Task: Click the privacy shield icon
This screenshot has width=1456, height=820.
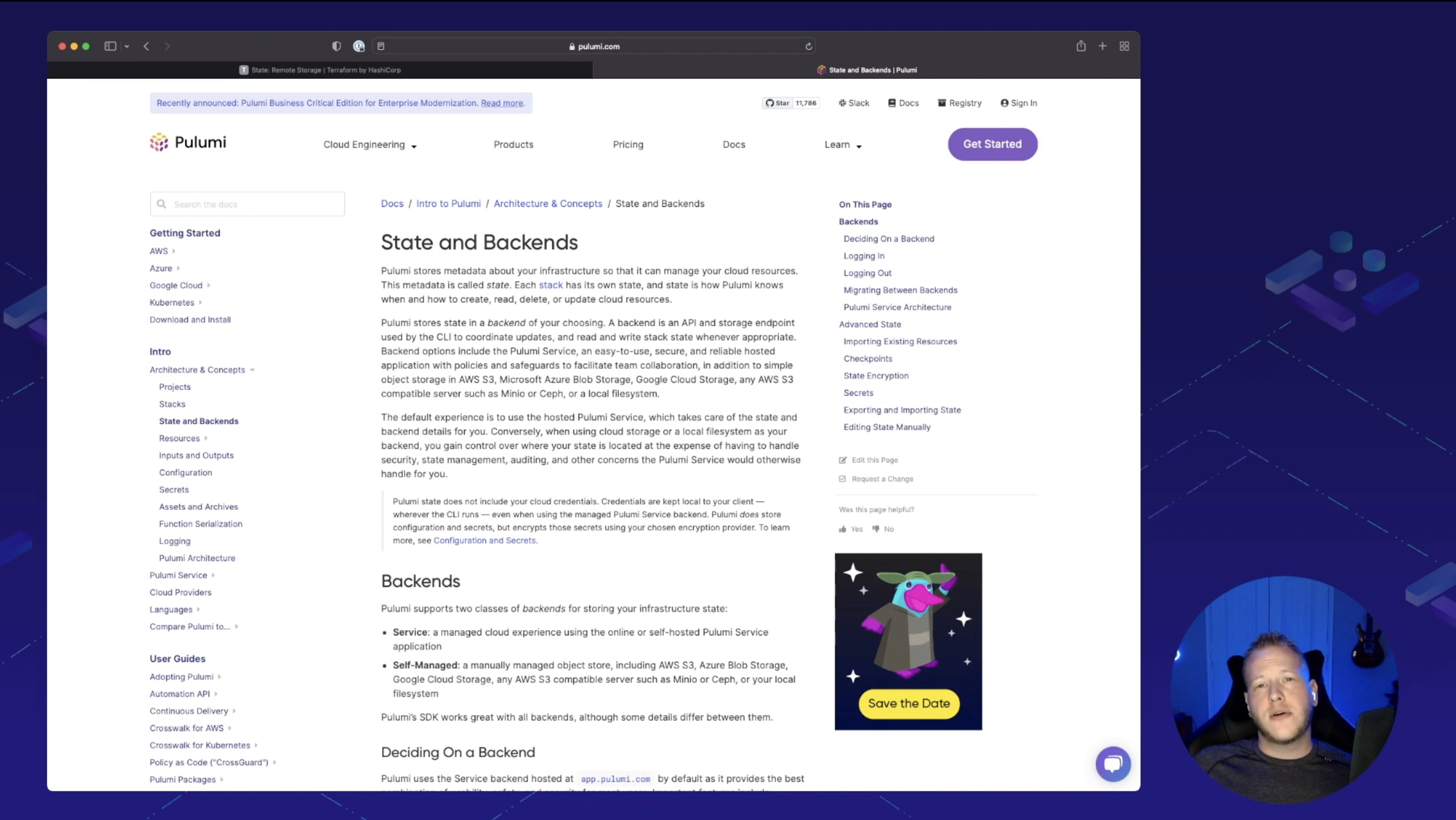Action: coord(336,46)
